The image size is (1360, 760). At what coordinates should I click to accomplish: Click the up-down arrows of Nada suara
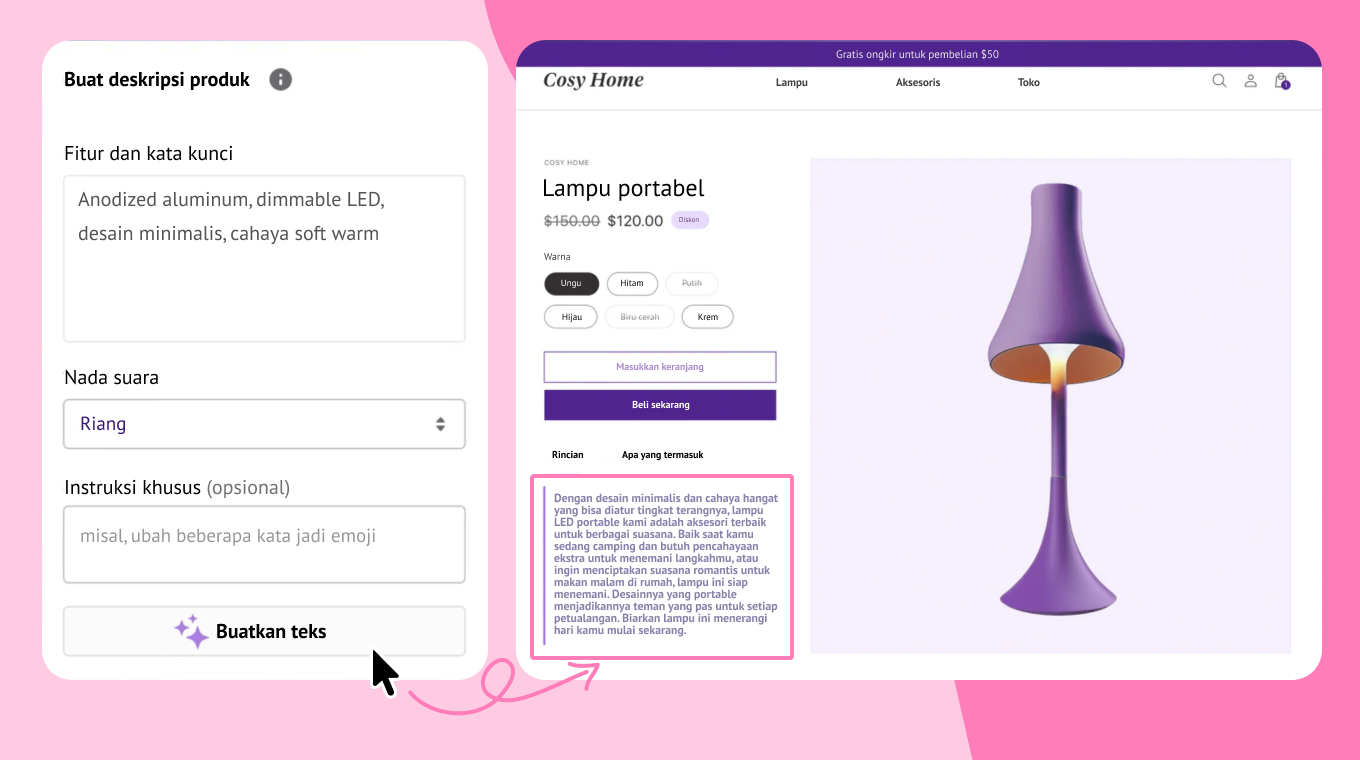pos(440,424)
